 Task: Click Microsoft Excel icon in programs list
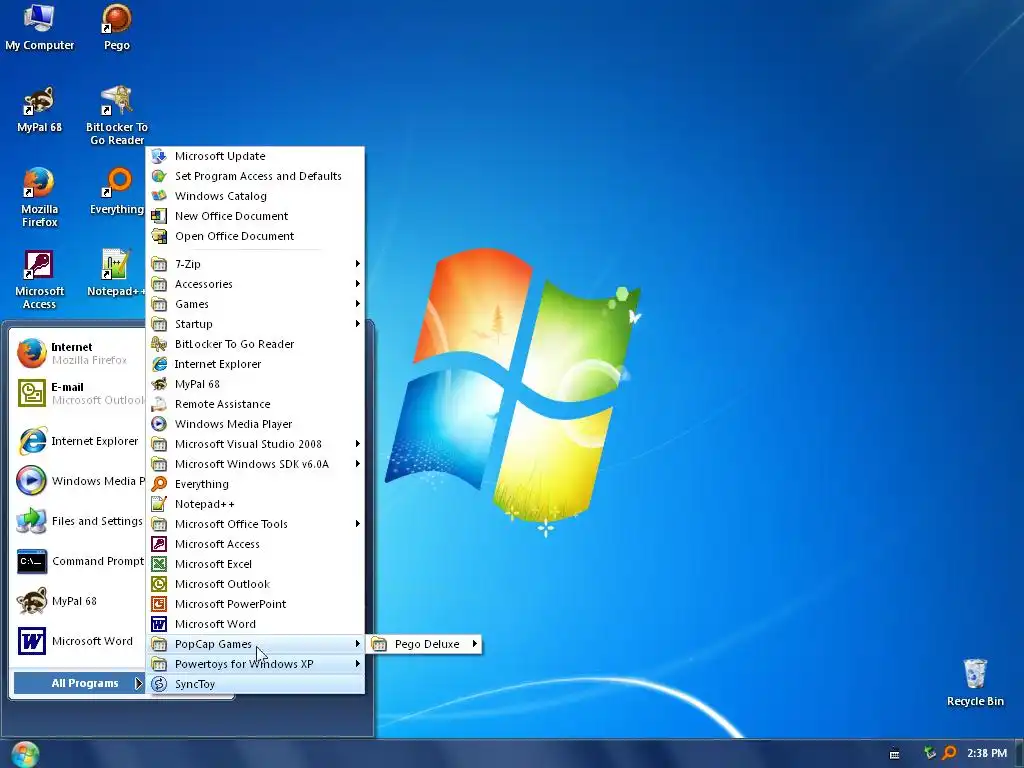(159, 564)
